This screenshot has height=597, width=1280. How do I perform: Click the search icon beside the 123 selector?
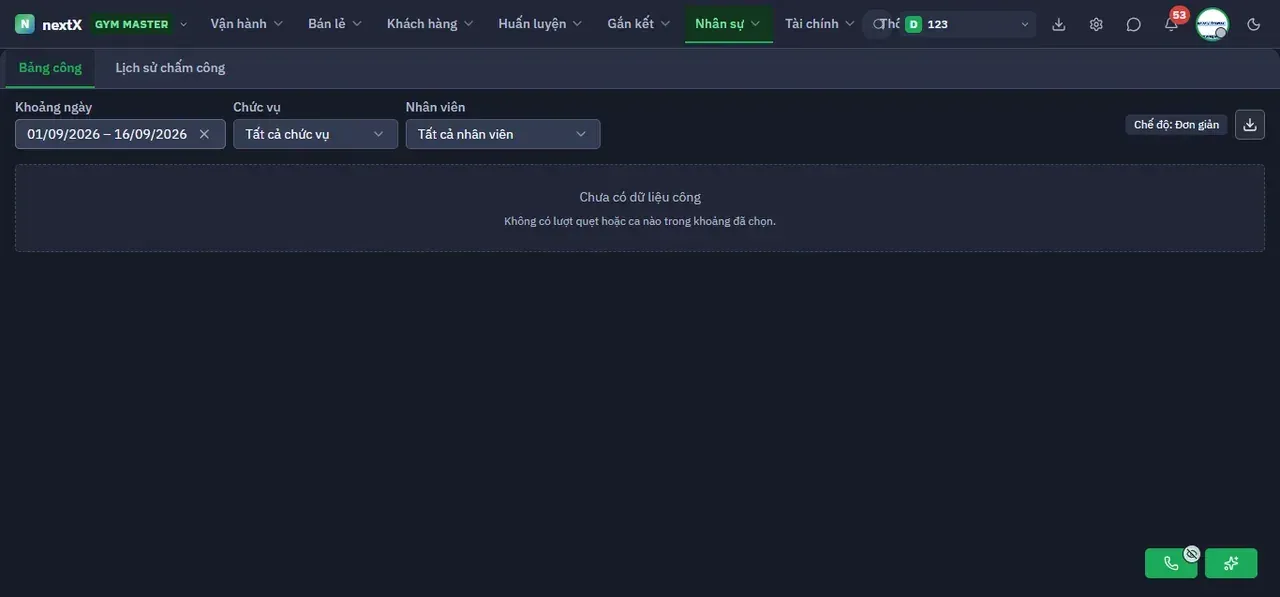(x=879, y=24)
